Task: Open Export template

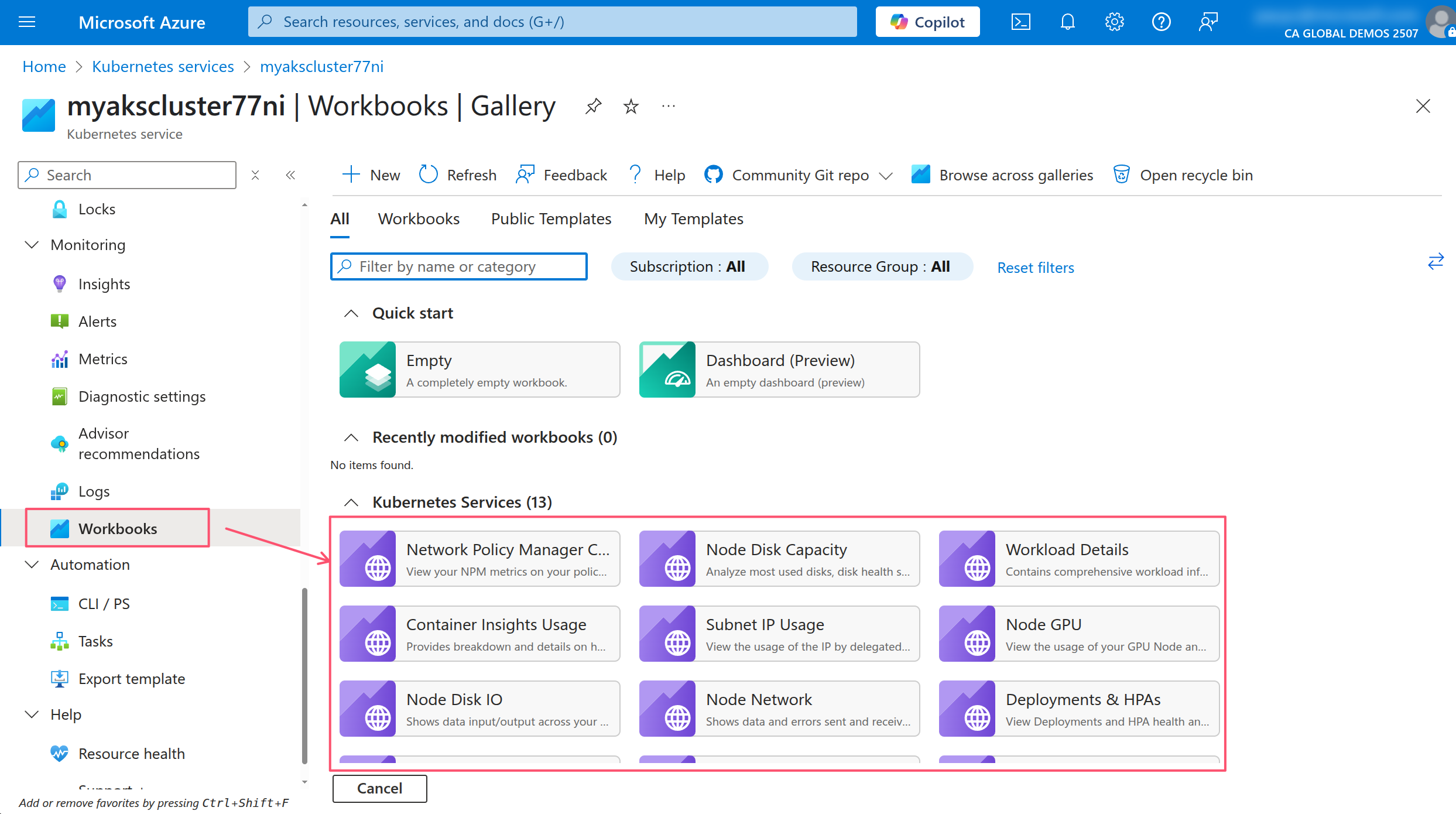Action: [131, 679]
